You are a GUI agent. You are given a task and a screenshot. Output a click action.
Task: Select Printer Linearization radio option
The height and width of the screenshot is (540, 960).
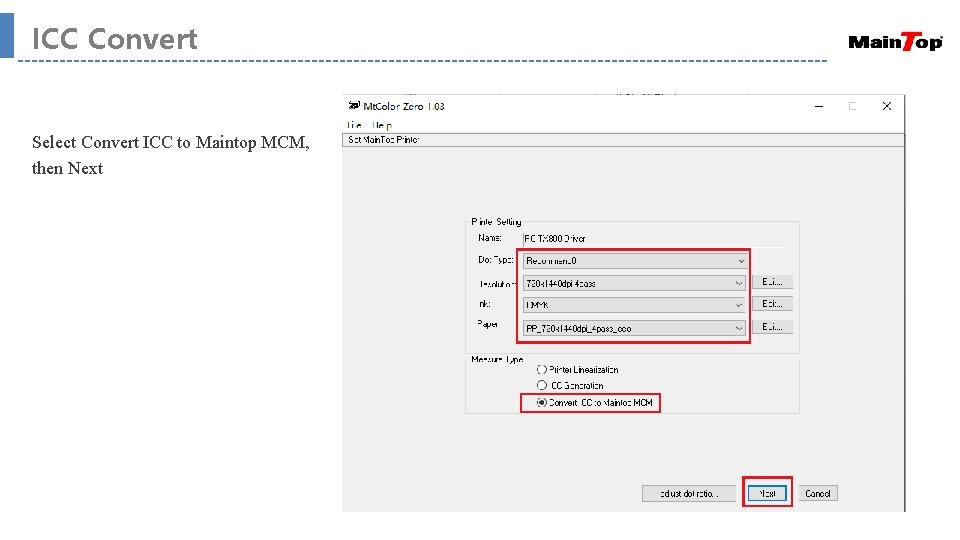coord(577,370)
